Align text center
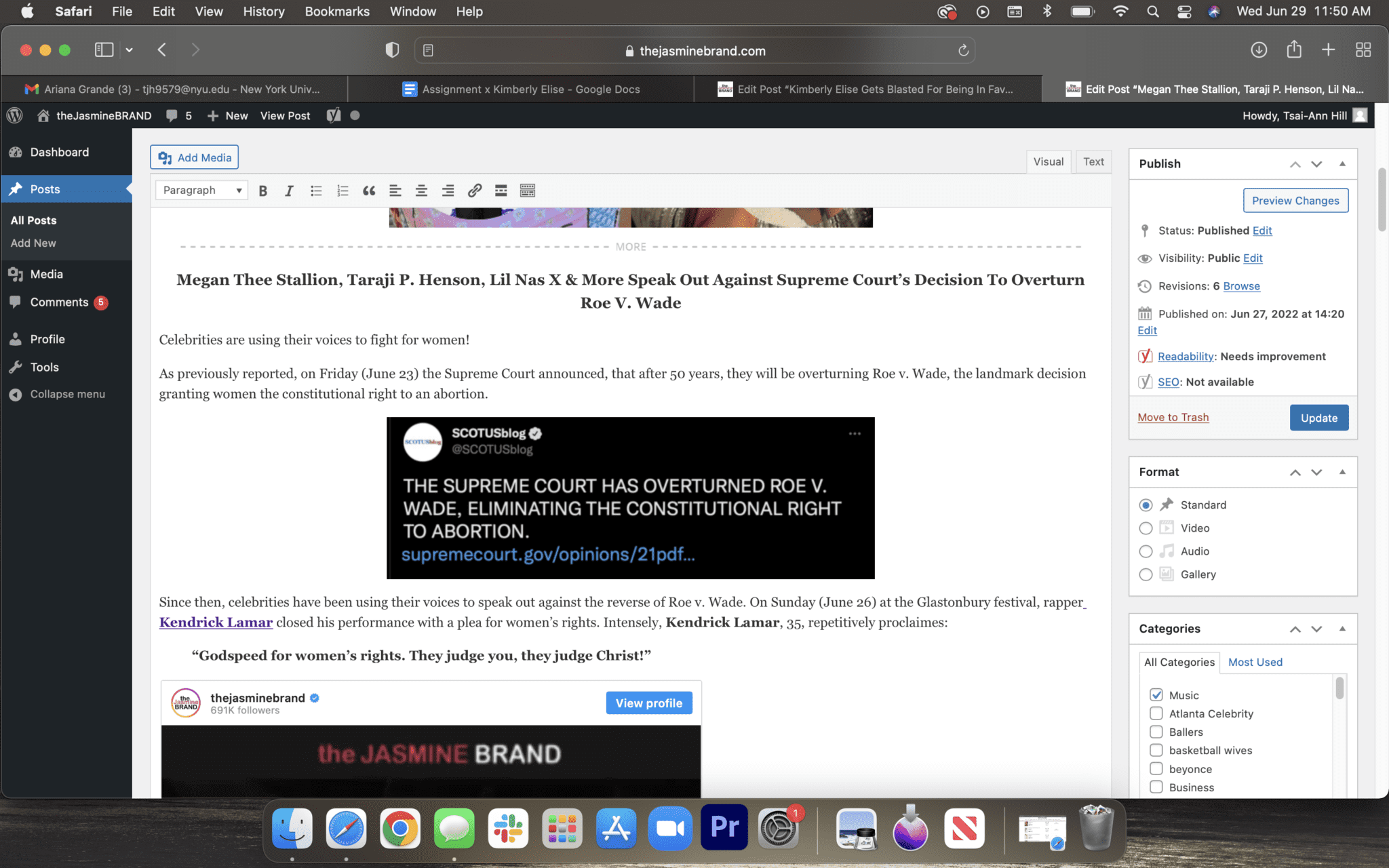Image resolution: width=1389 pixels, height=868 pixels. [421, 191]
